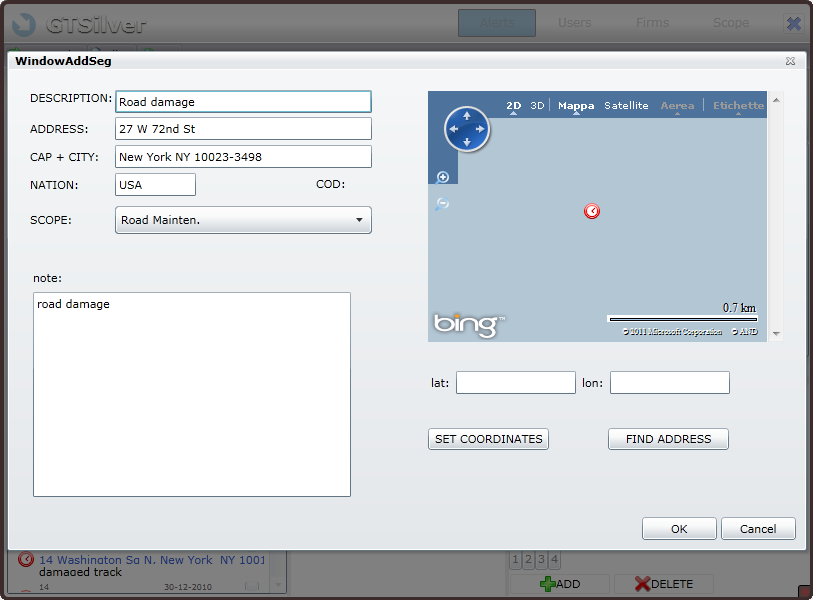Focus the NATION field USA
Screen dimensions: 813x600
coord(155,185)
